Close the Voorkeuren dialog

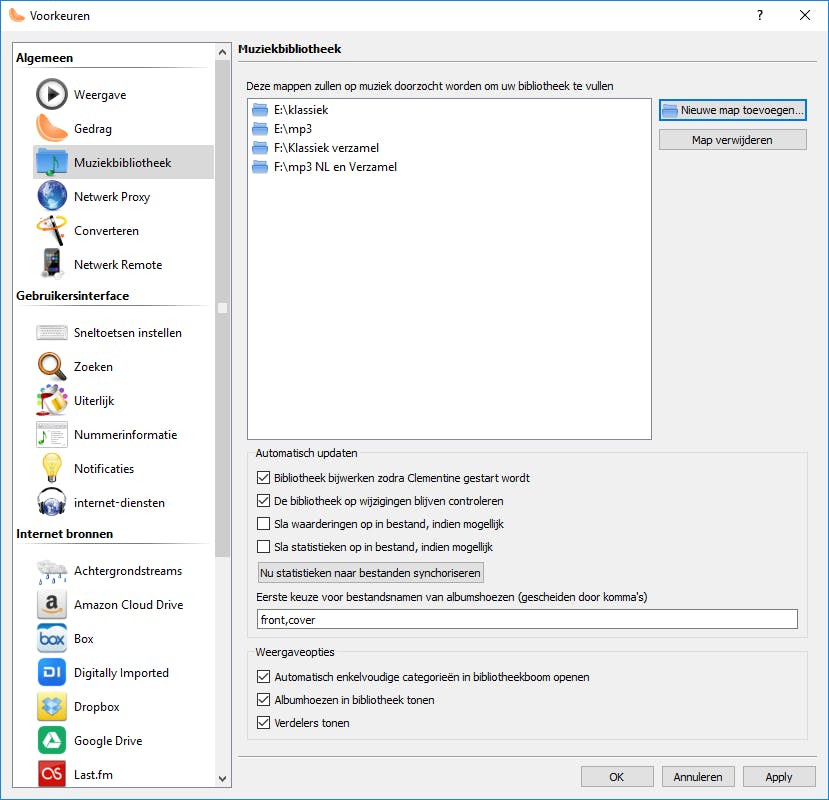[805, 15]
